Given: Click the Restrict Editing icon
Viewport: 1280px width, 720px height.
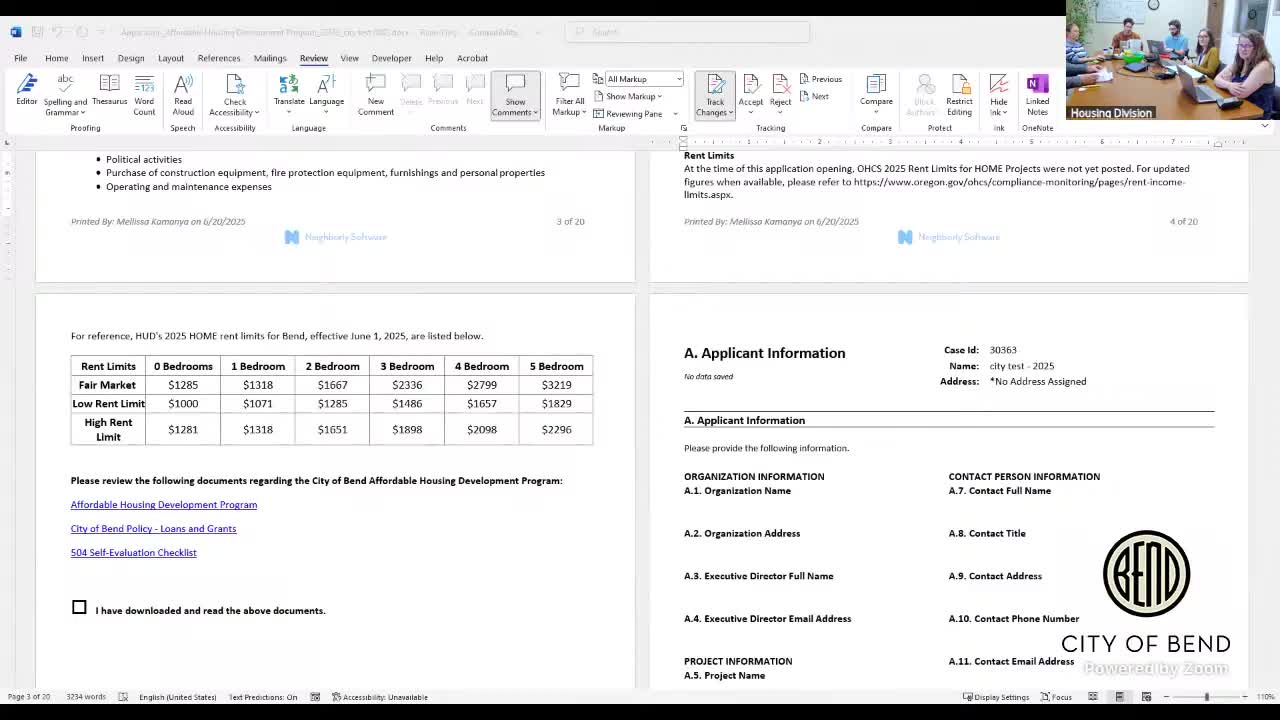Looking at the screenshot, I should point(959,90).
